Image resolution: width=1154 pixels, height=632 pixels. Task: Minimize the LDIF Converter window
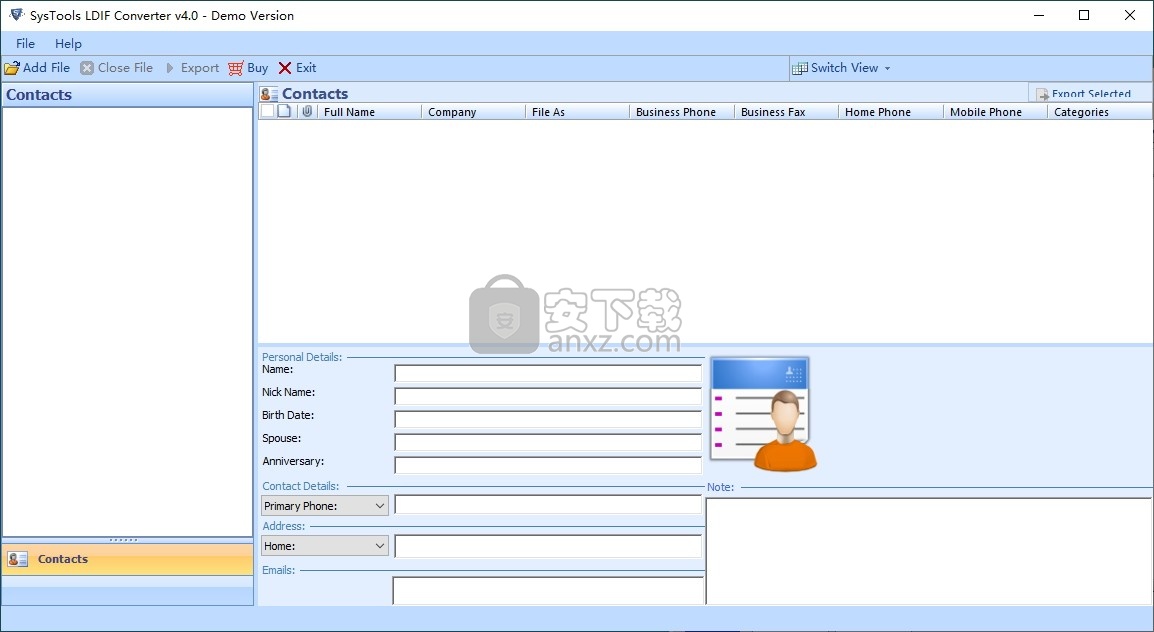[1039, 15]
